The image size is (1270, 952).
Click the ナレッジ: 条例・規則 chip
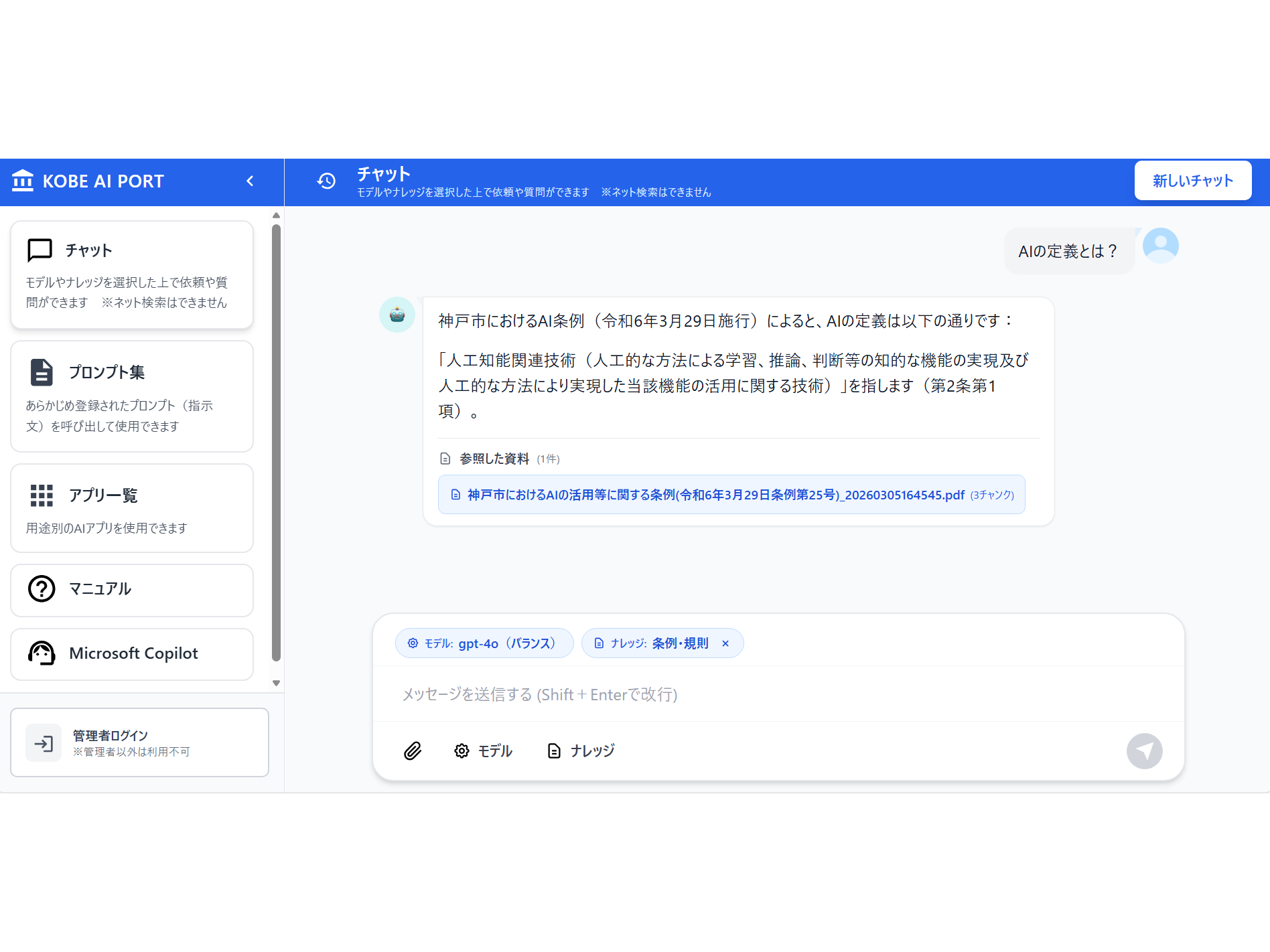[662, 643]
